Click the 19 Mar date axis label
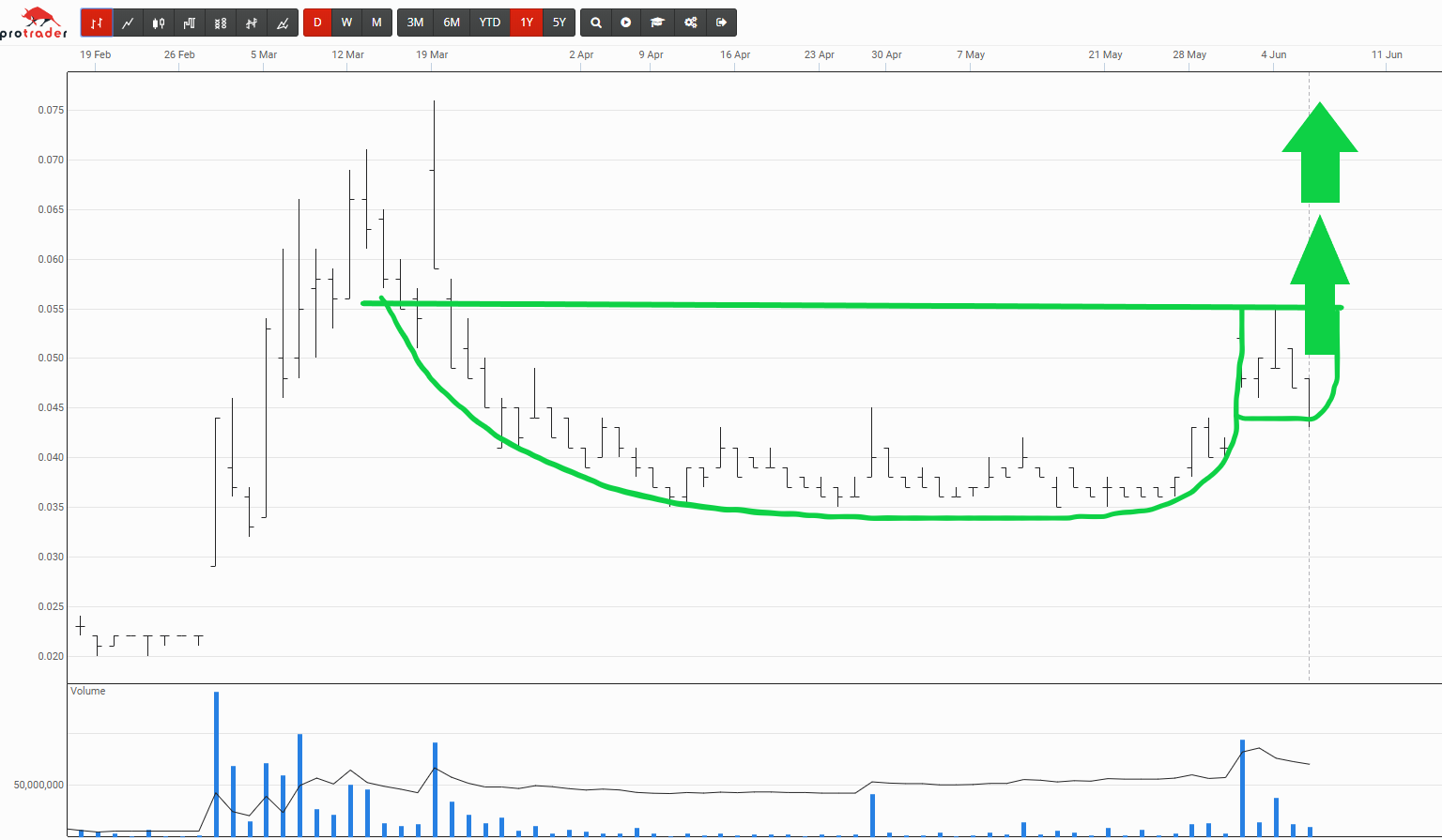This screenshot has height=840, width=1442. click(432, 54)
